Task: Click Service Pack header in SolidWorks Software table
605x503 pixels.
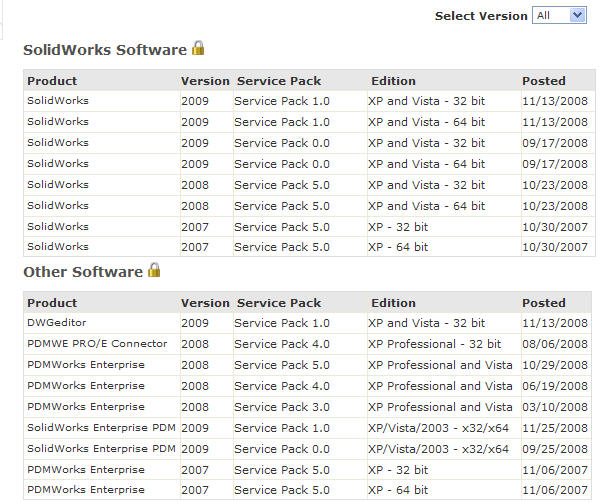Action: [x=279, y=81]
